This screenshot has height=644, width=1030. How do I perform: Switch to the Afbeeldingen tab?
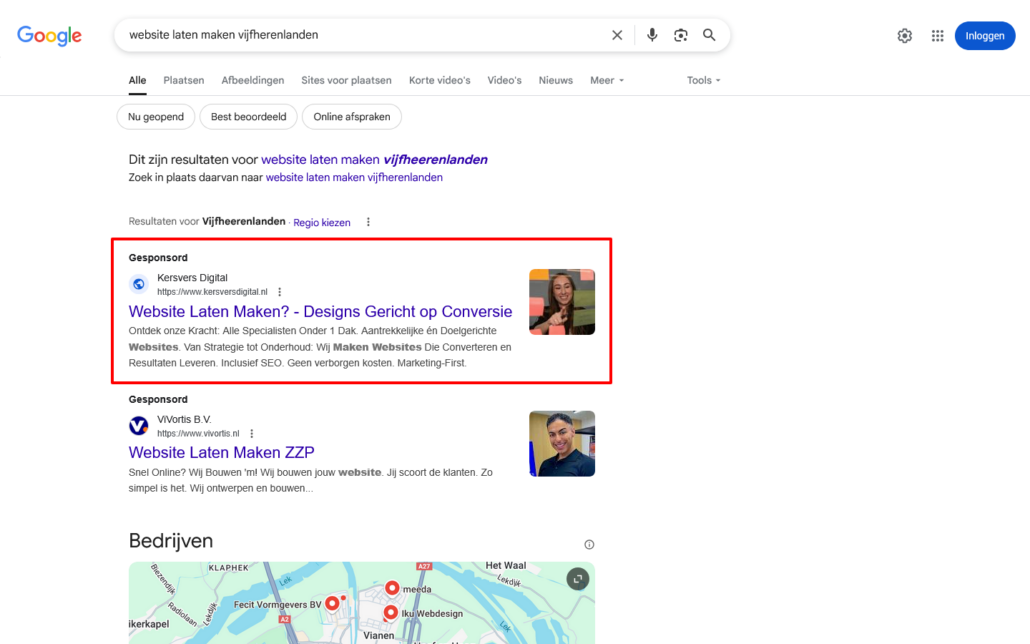[252, 80]
